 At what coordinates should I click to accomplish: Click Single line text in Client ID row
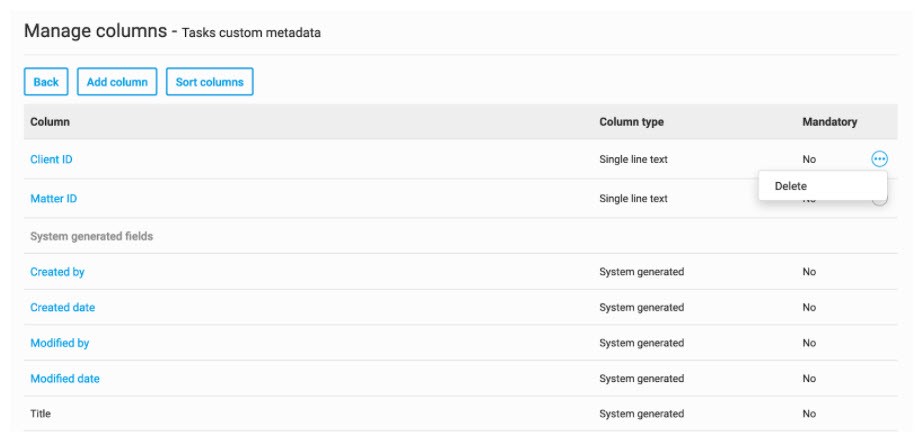(633, 159)
